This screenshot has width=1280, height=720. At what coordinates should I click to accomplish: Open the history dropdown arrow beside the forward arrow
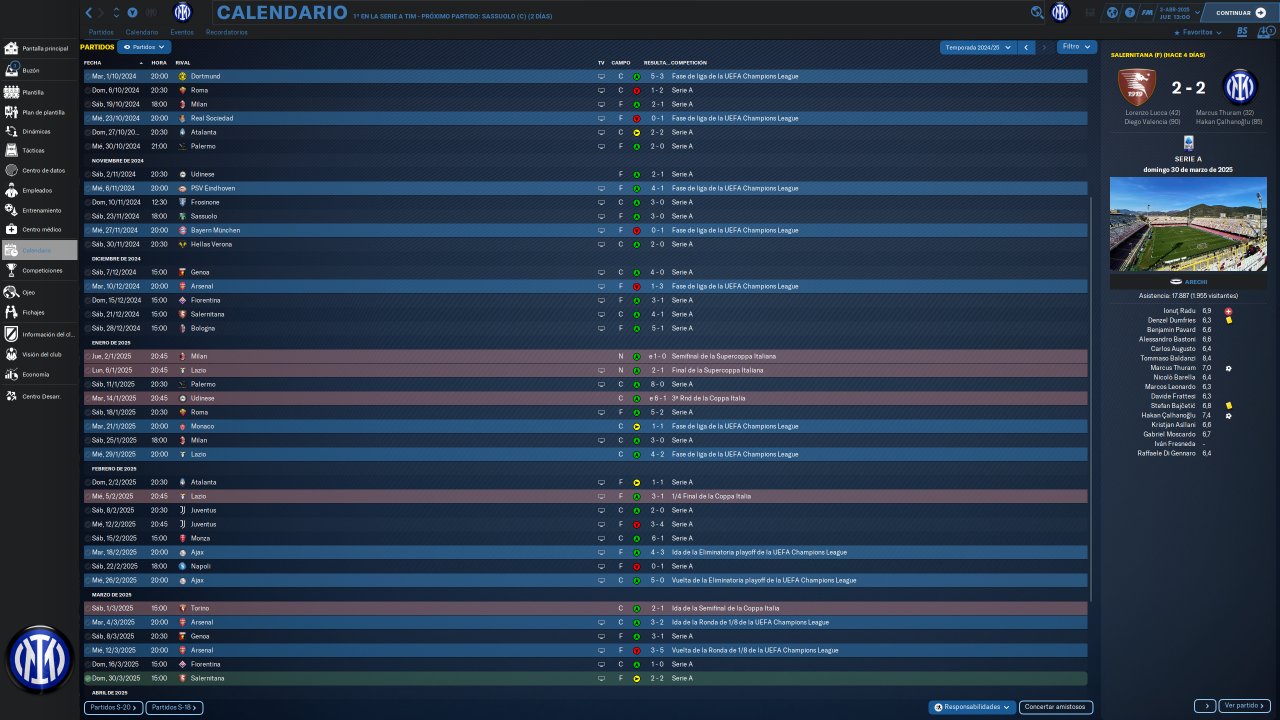[117, 13]
